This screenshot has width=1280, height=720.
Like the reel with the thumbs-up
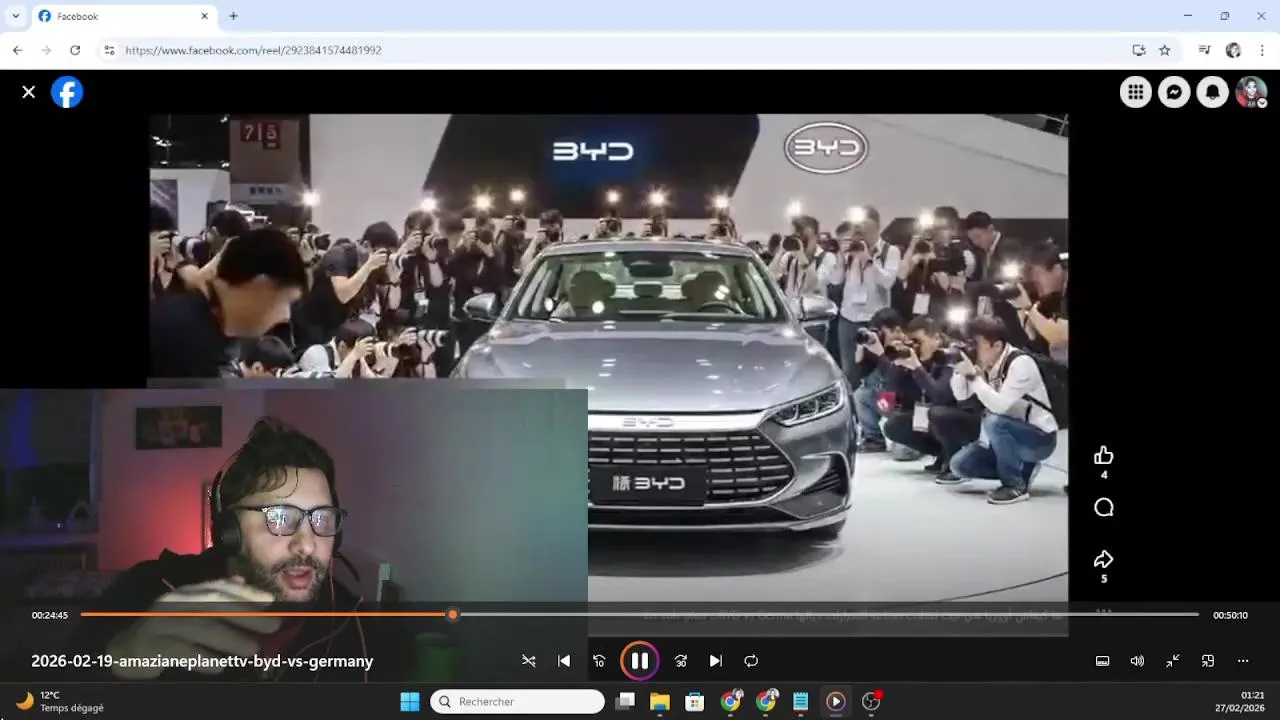[x=1104, y=456]
